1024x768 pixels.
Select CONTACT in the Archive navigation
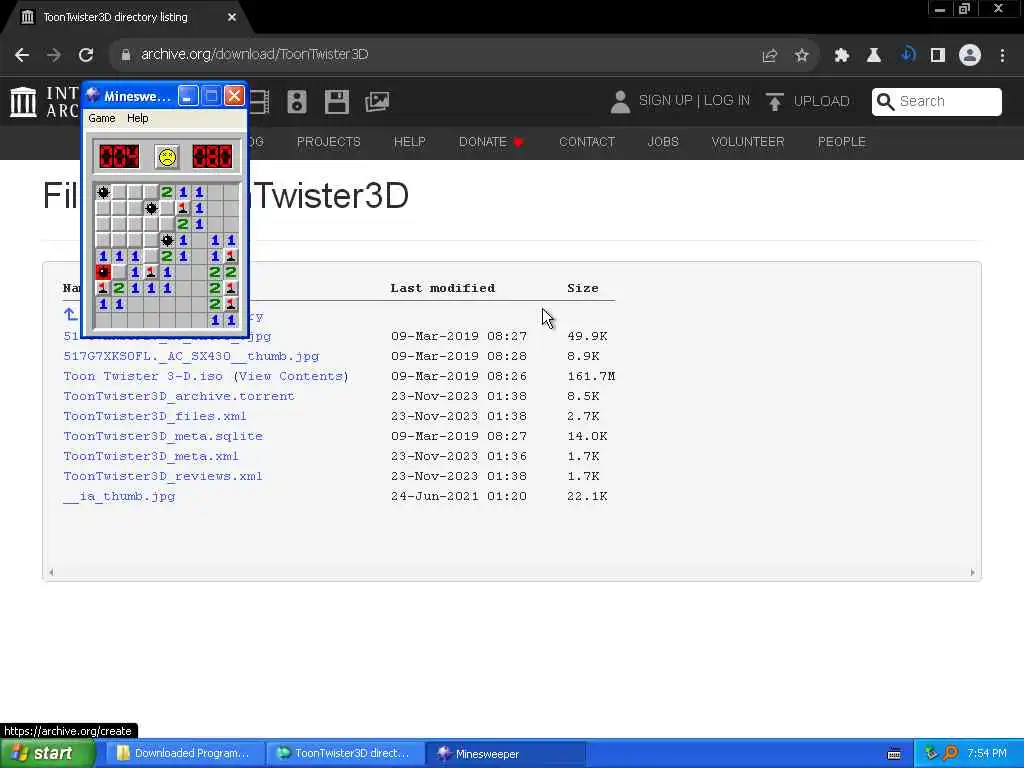coord(587,142)
